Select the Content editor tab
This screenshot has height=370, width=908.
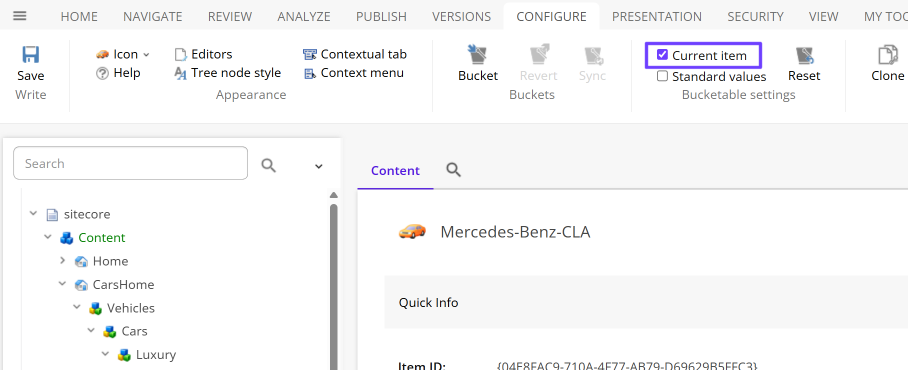(396, 171)
